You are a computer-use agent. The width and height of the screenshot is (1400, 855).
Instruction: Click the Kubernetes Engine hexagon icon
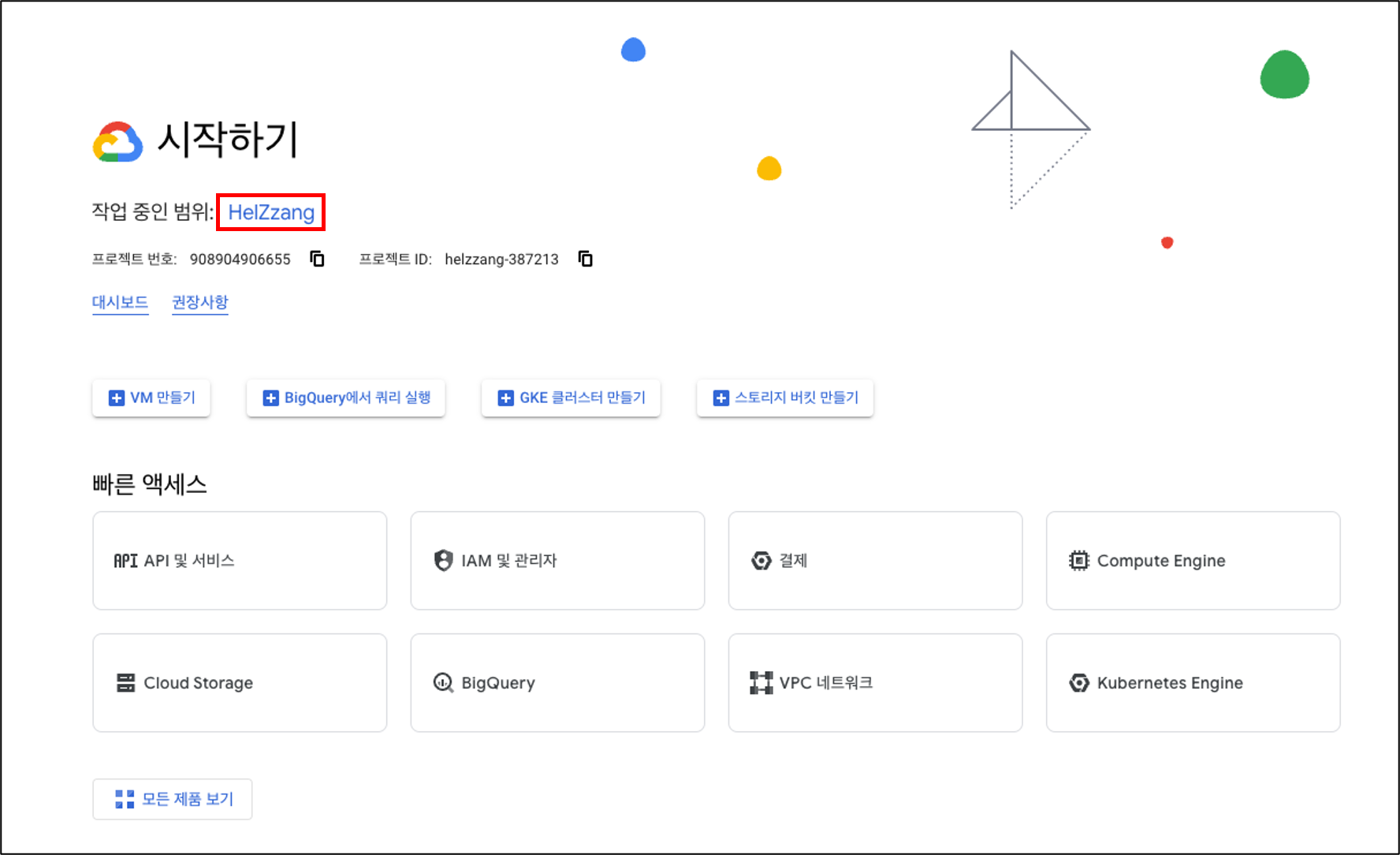click(1078, 683)
